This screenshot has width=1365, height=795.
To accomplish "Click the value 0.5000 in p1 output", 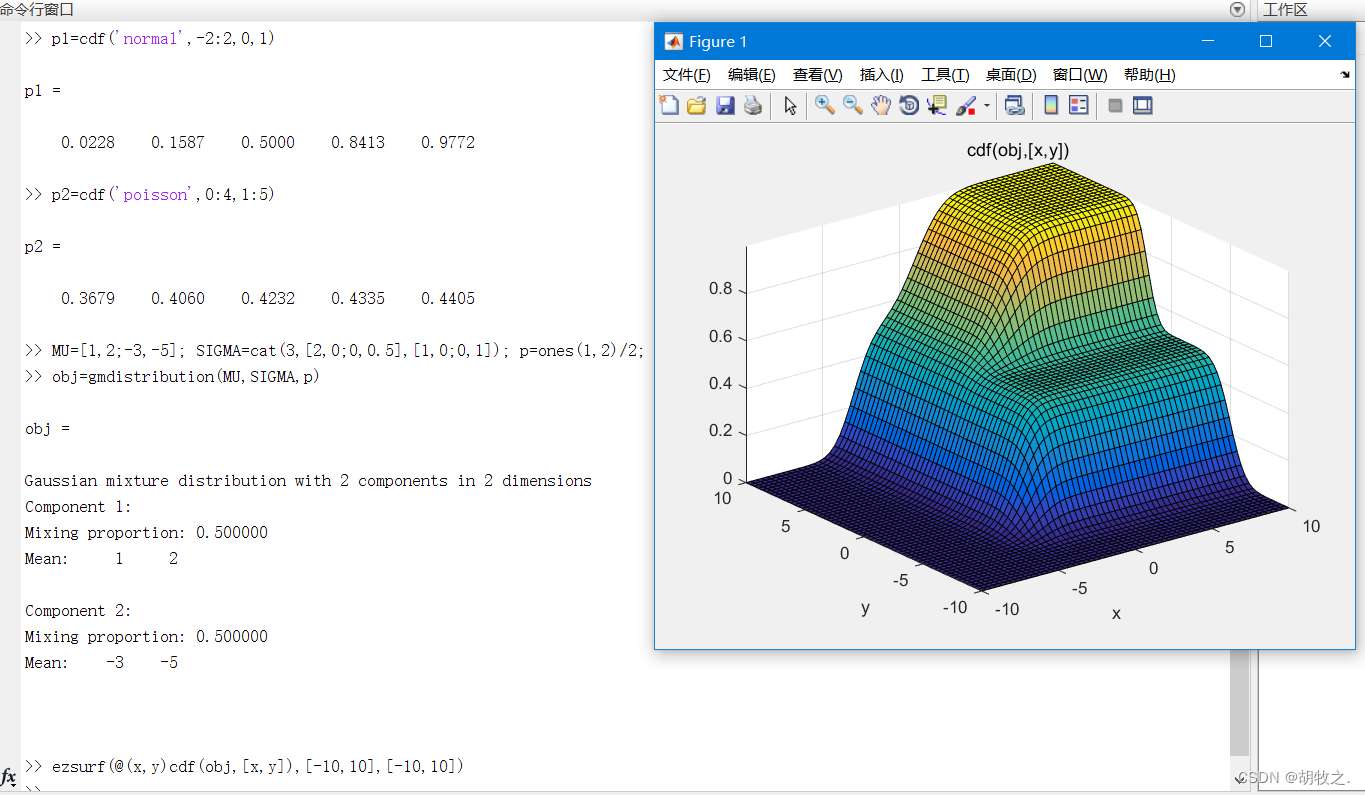I will tap(268, 143).
